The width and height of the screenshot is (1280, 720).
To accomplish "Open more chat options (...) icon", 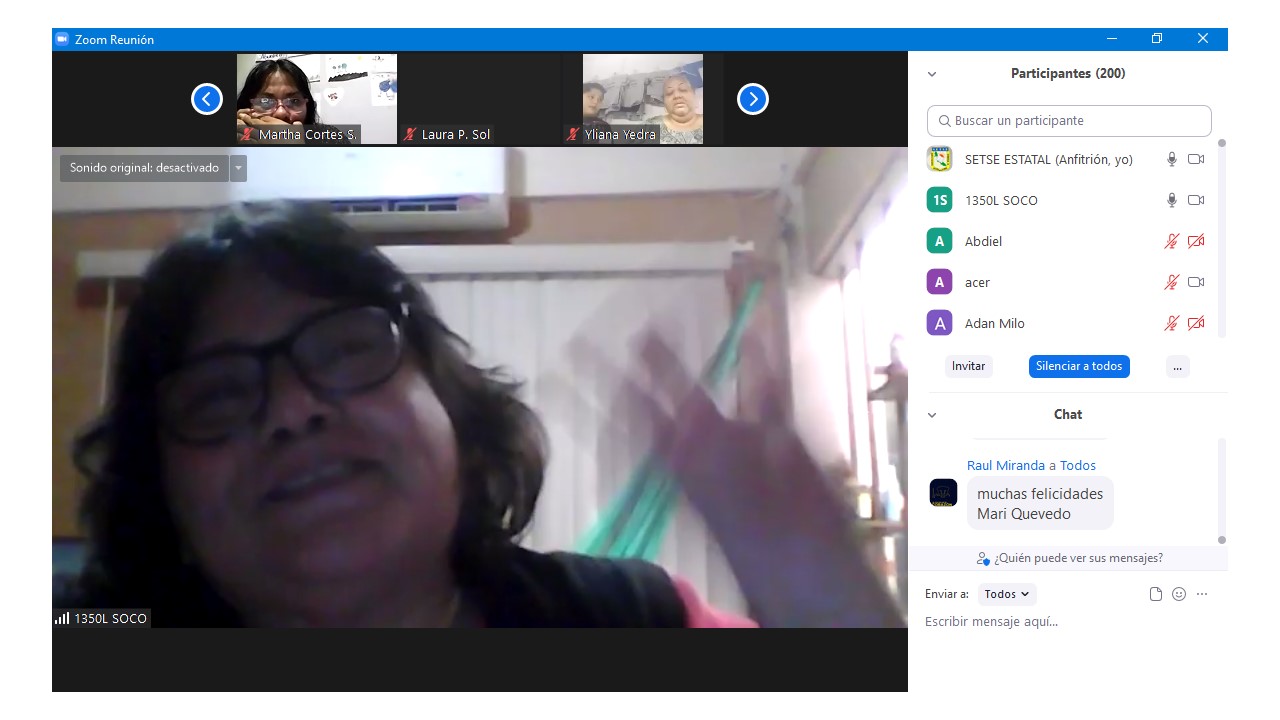I will click(1202, 594).
